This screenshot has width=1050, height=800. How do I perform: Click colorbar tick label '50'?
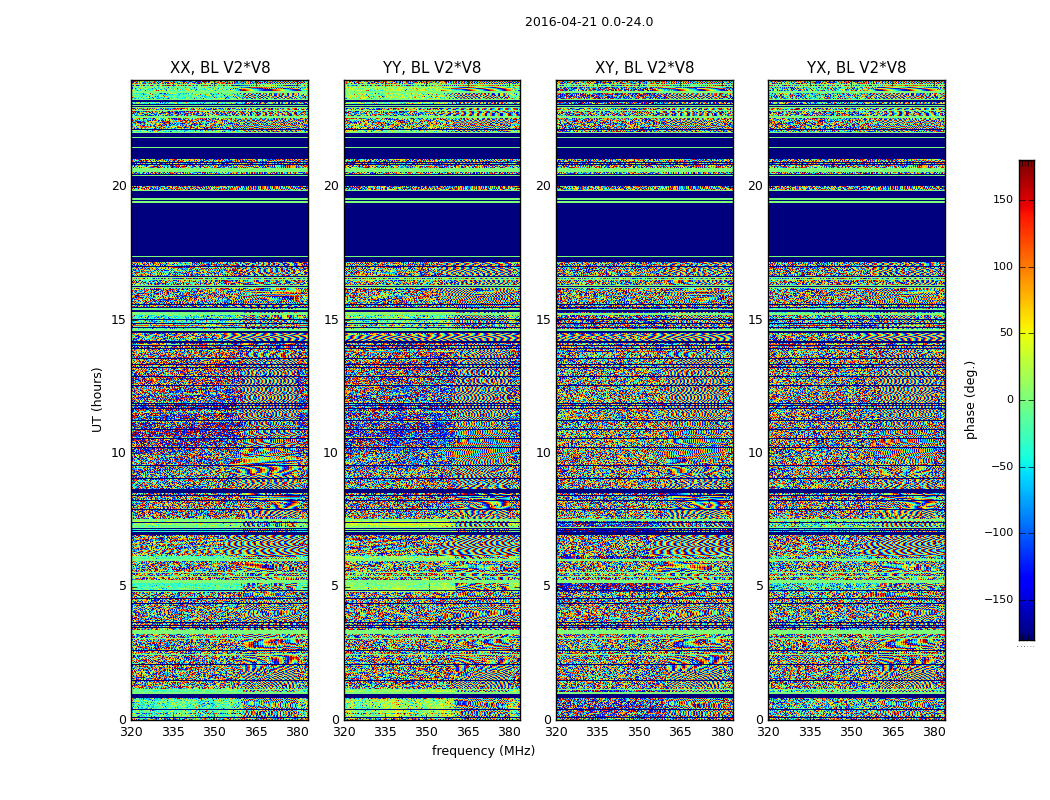pyautogui.click(x=1006, y=333)
